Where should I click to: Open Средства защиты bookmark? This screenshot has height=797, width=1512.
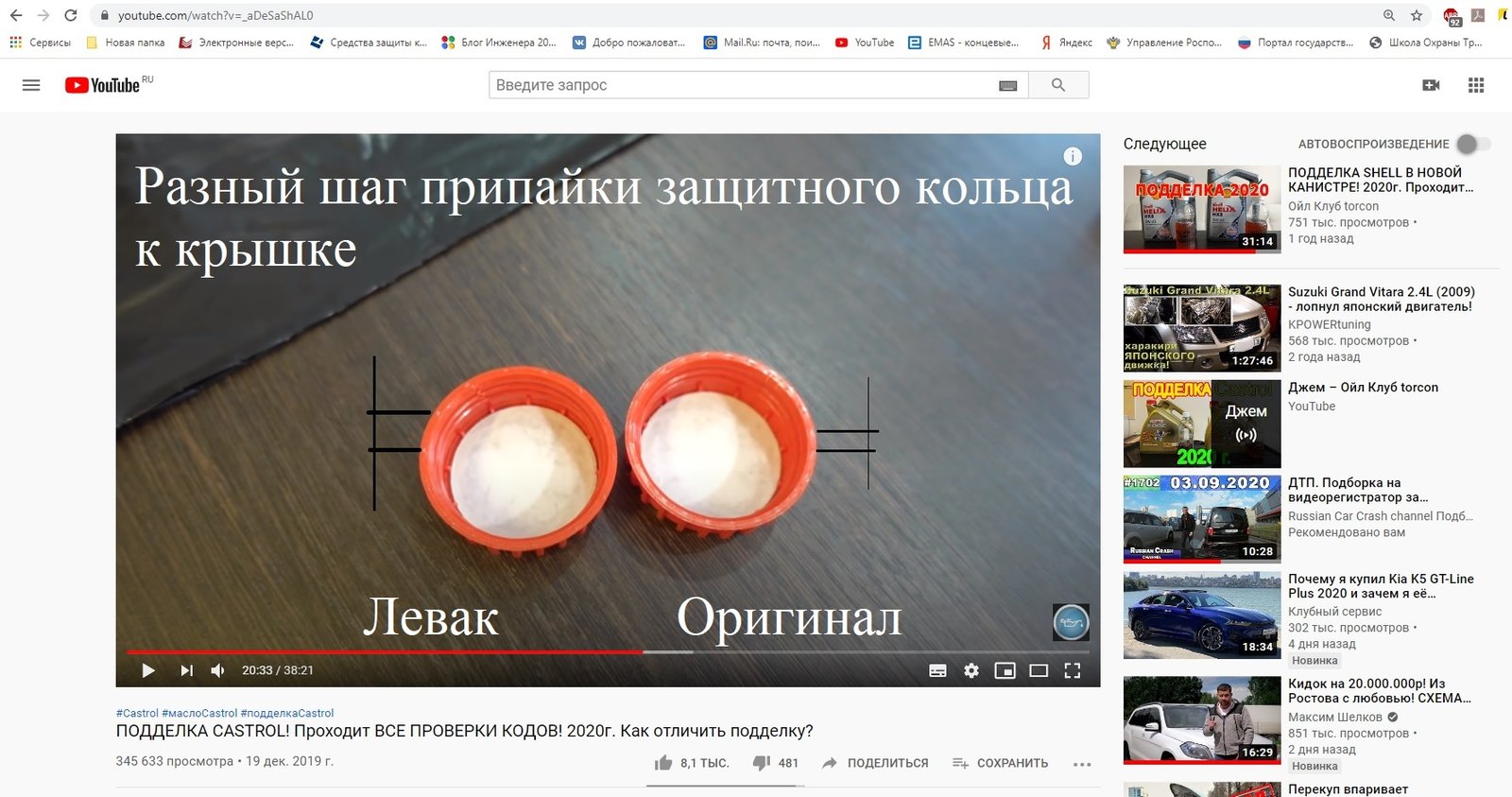pyautogui.click(x=369, y=43)
